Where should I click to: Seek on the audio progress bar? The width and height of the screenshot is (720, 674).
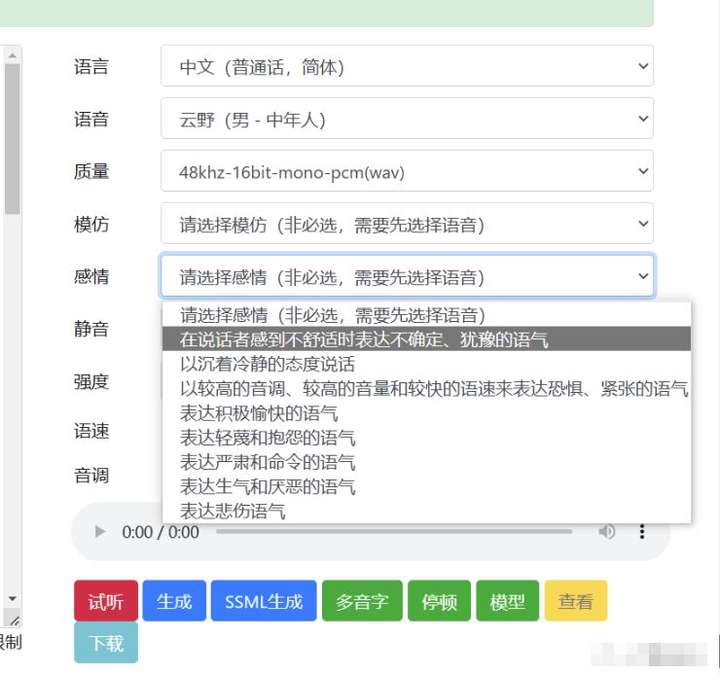(x=394, y=531)
